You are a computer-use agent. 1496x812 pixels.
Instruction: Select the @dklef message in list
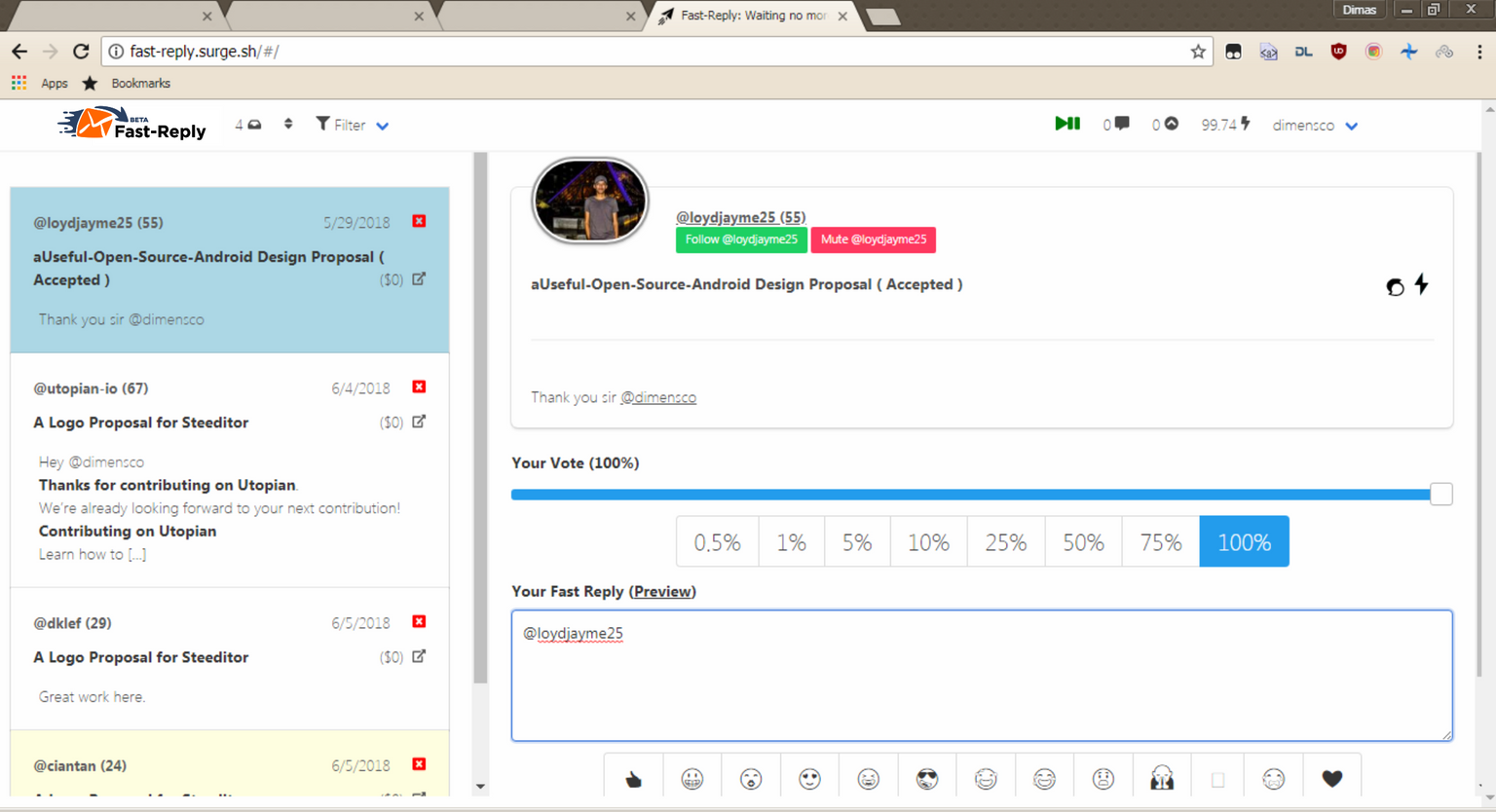click(x=230, y=658)
